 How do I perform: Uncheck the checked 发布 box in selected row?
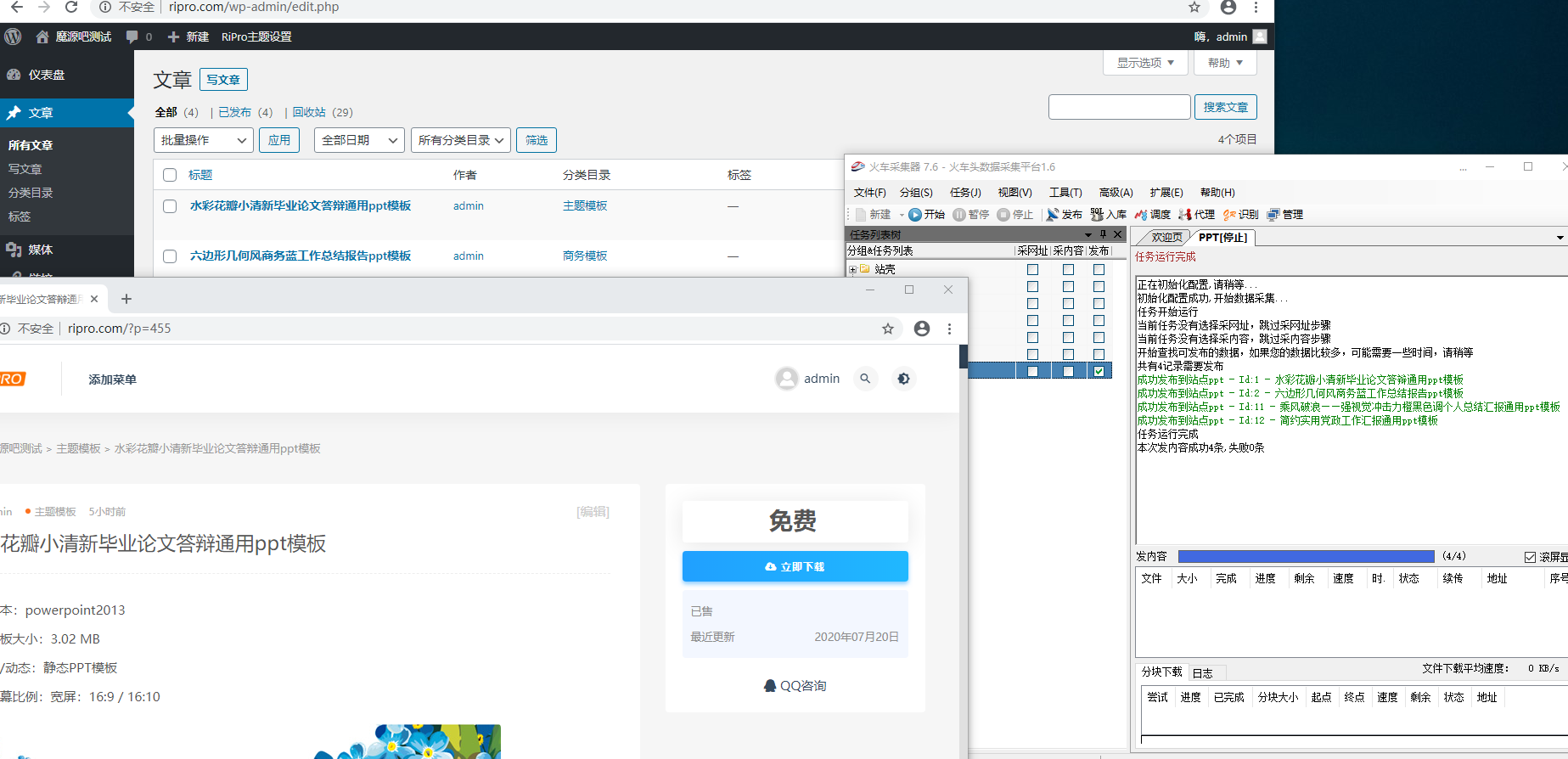point(1099,371)
